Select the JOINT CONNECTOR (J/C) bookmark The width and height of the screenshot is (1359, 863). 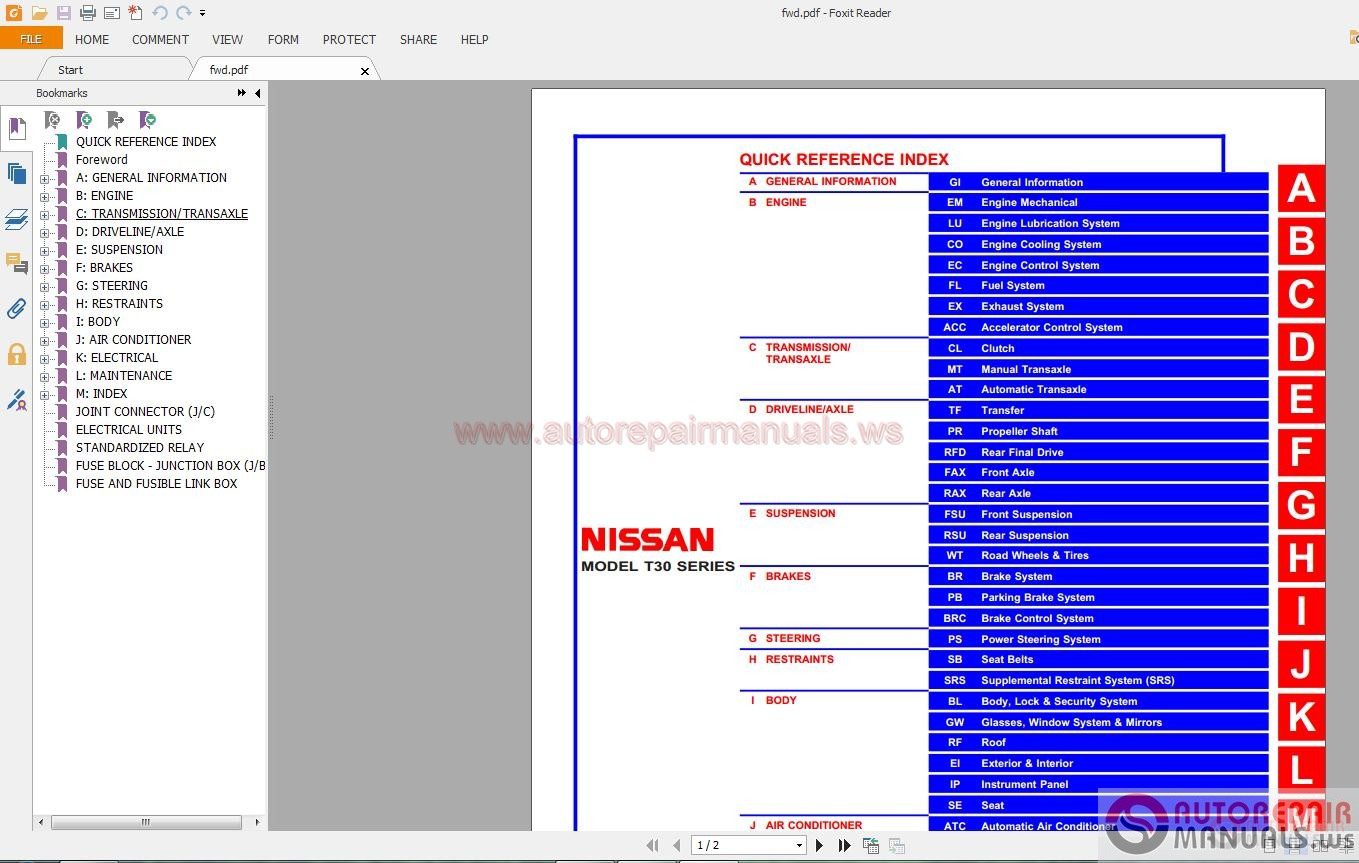point(145,412)
